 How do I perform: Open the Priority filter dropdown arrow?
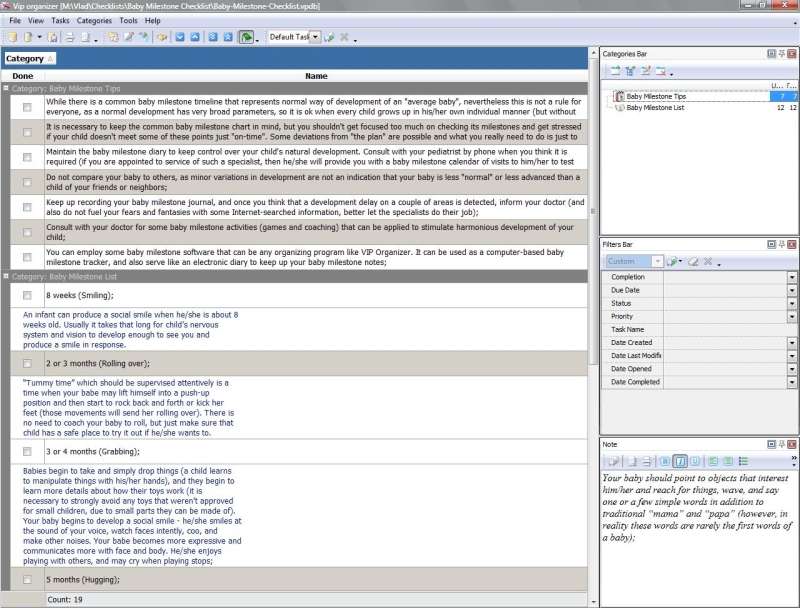pos(792,316)
